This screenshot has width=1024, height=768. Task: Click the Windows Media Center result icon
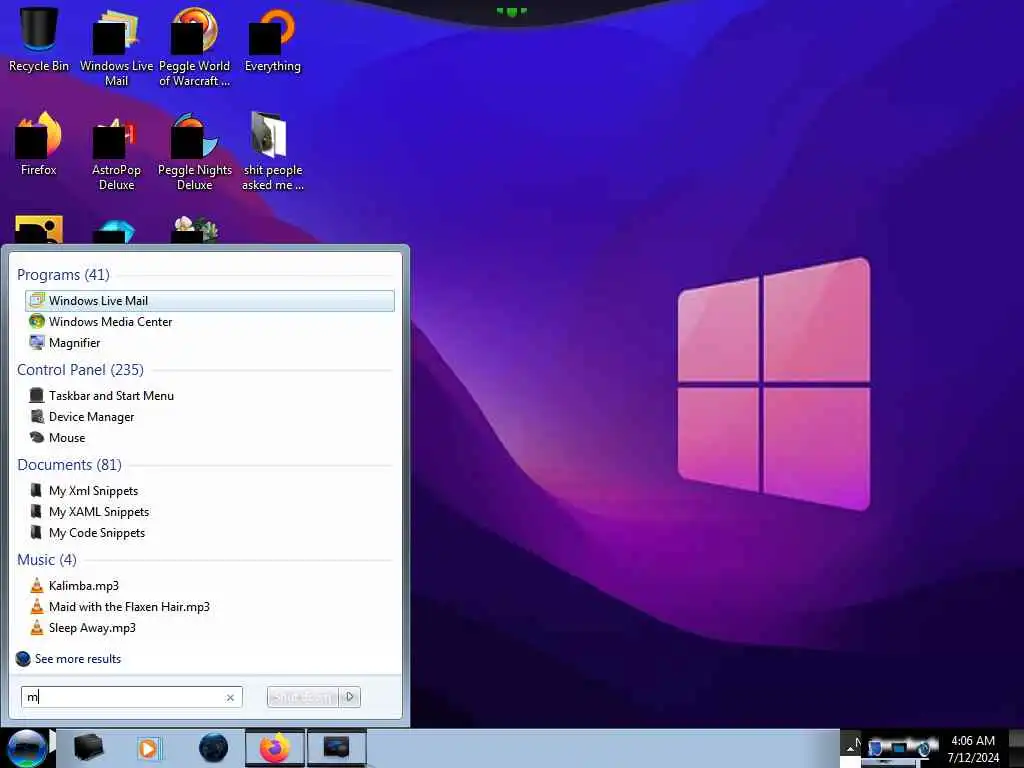37,321
